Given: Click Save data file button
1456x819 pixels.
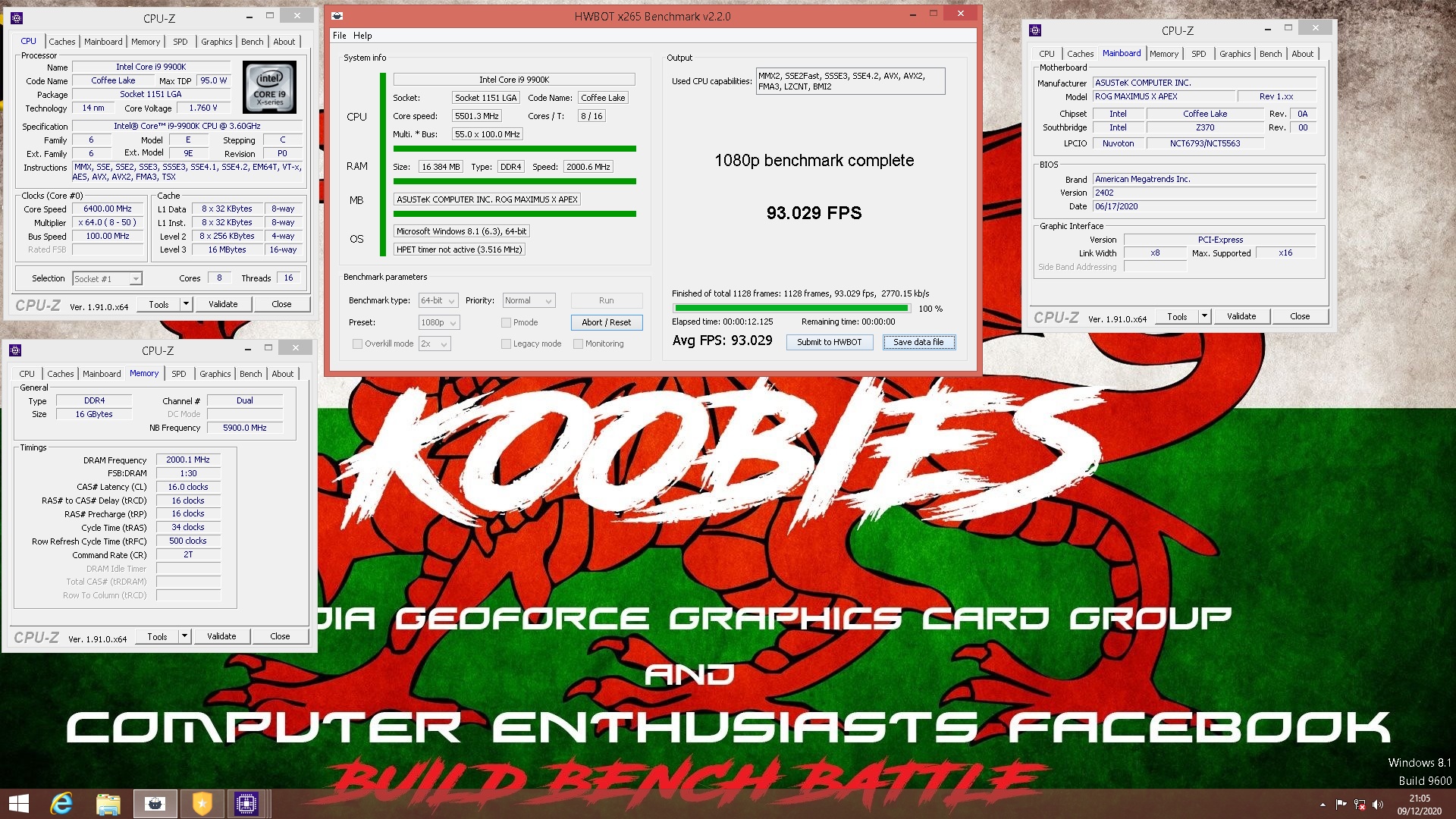Looking at the screenshot, I should (918, 342).
